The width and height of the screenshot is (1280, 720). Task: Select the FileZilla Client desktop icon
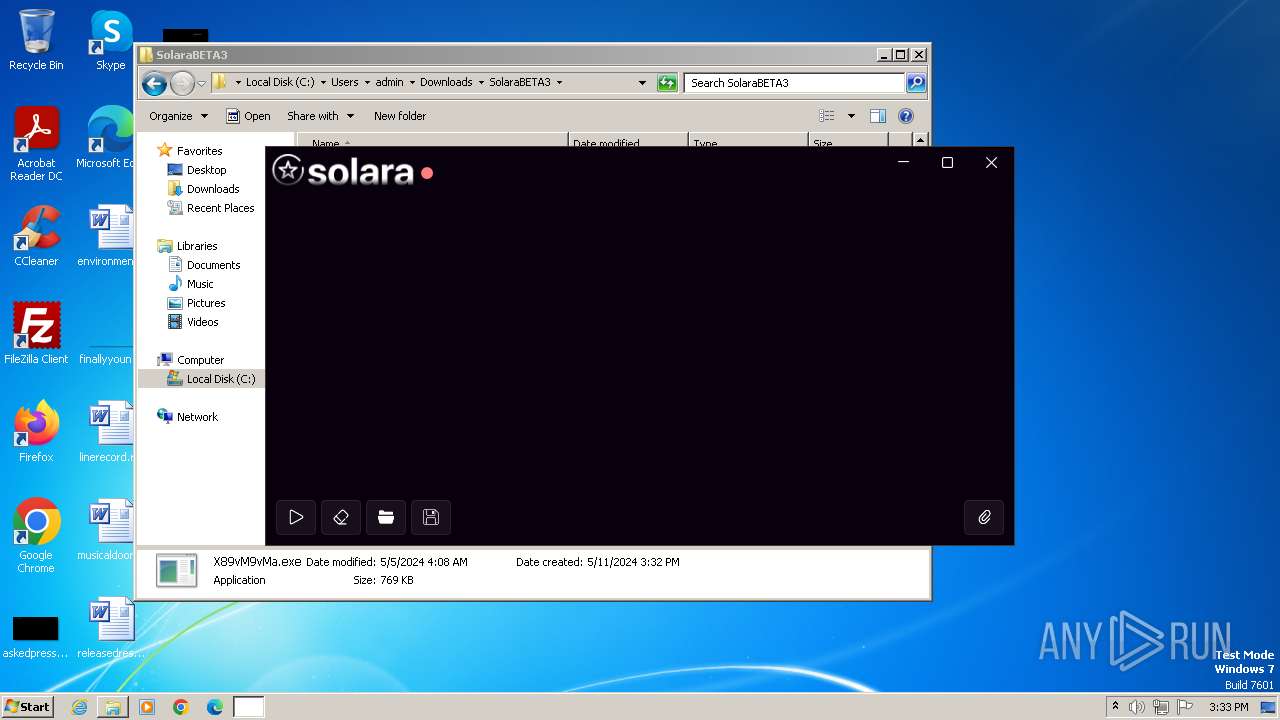[36, 334]
